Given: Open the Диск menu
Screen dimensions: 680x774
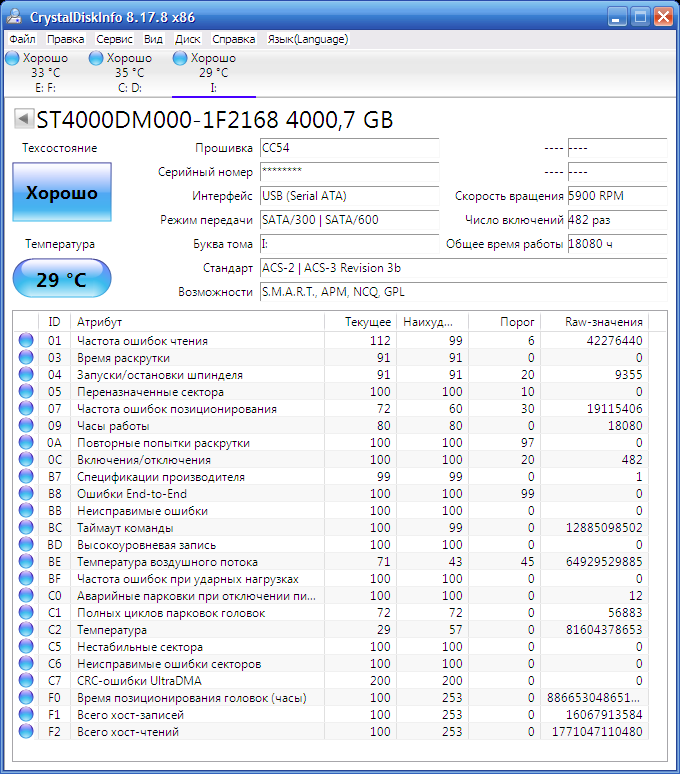Looking at the screenshot, I should [x=188, y=39].
